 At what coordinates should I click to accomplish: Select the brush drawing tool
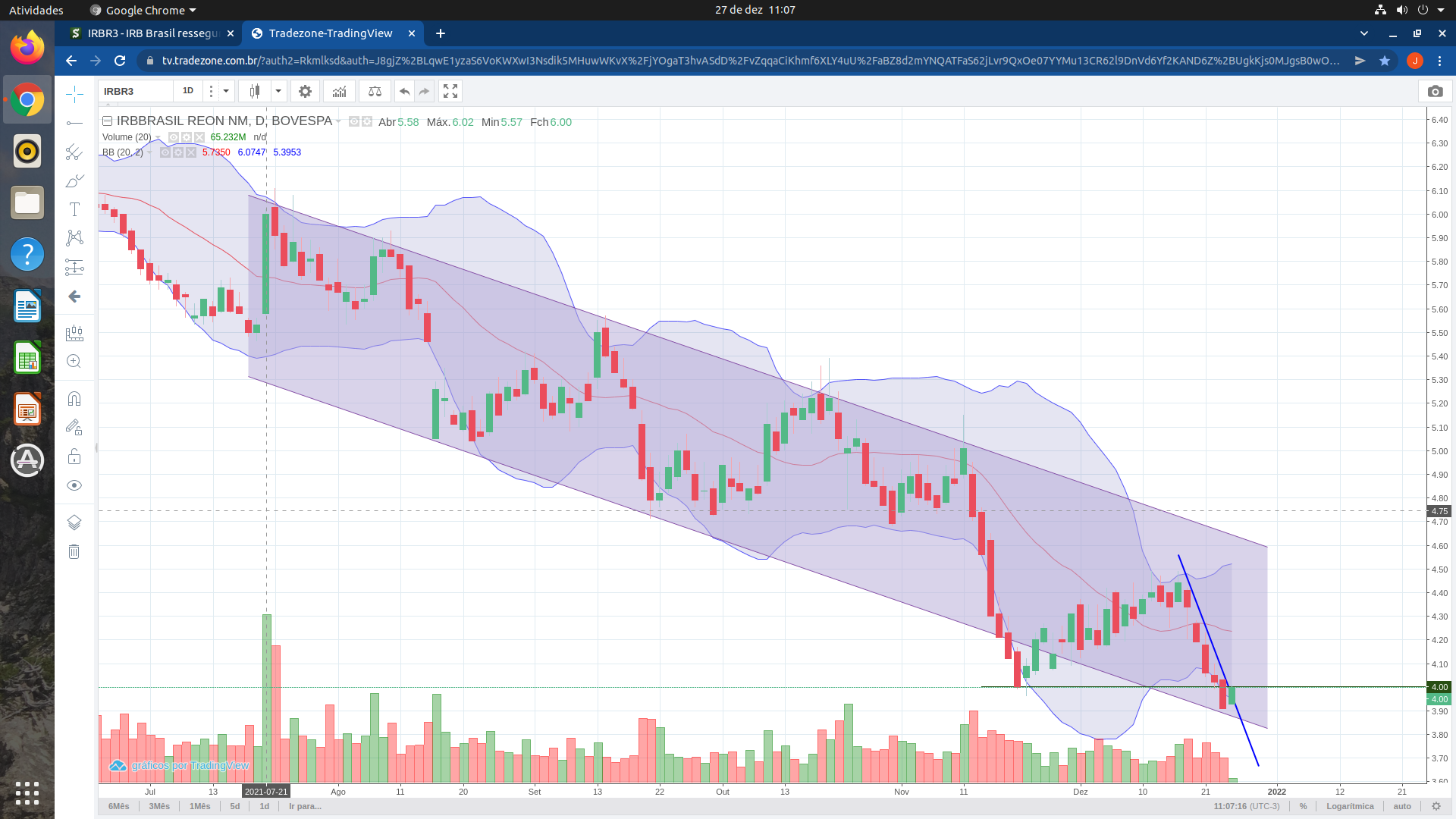click(x=74, y=180)
